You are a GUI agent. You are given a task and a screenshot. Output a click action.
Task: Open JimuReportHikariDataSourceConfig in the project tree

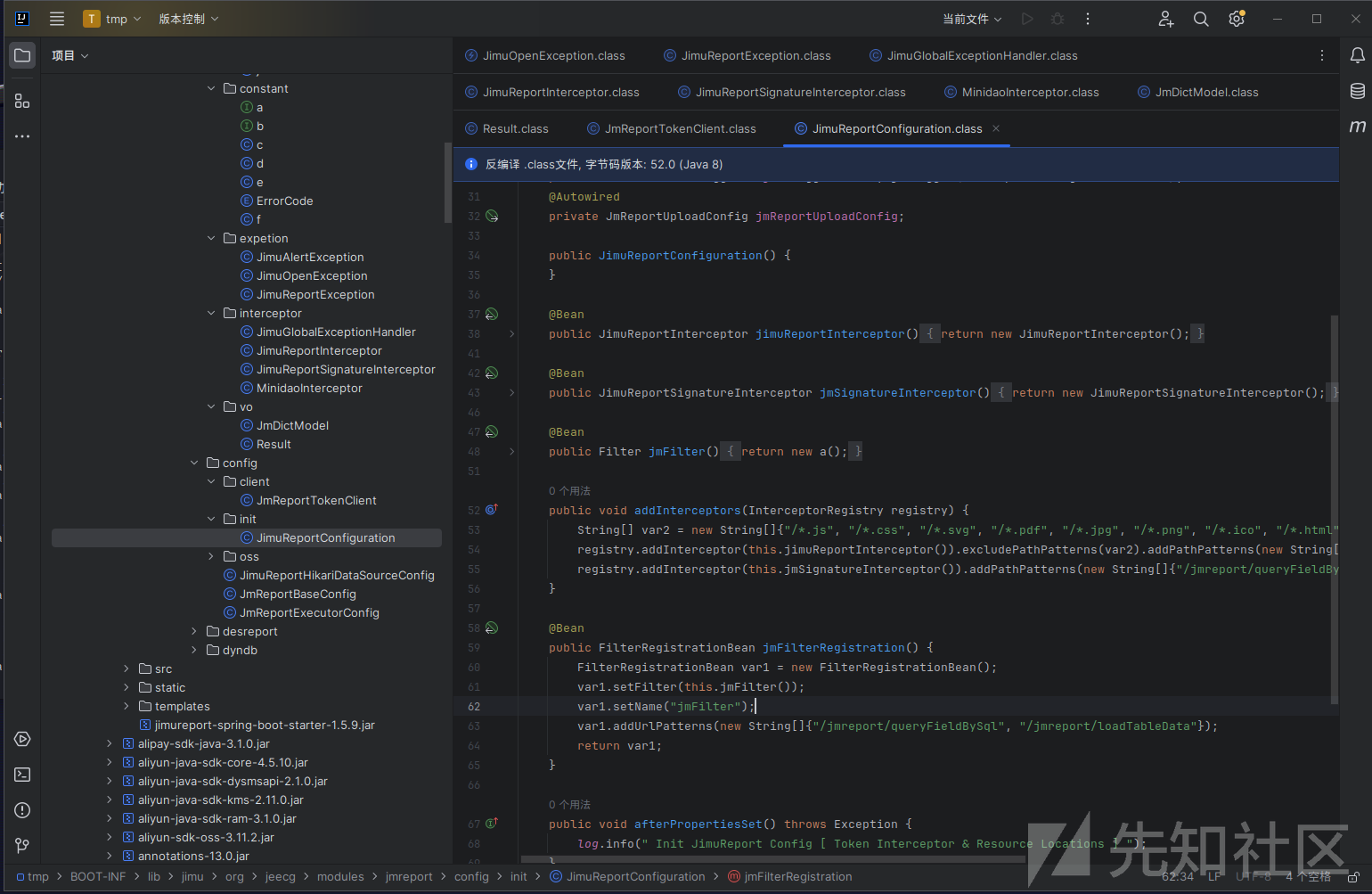[336, 576]
